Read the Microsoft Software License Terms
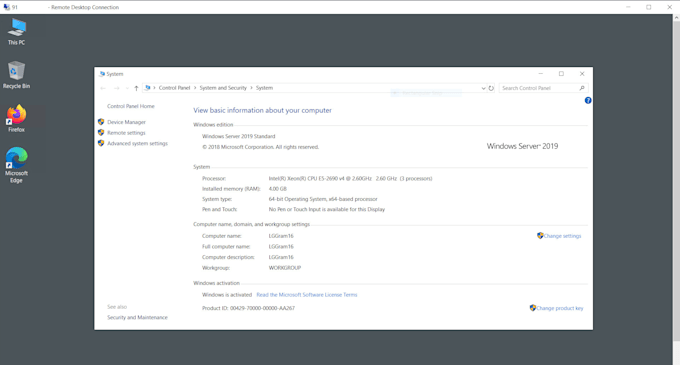 click(307, 295)
